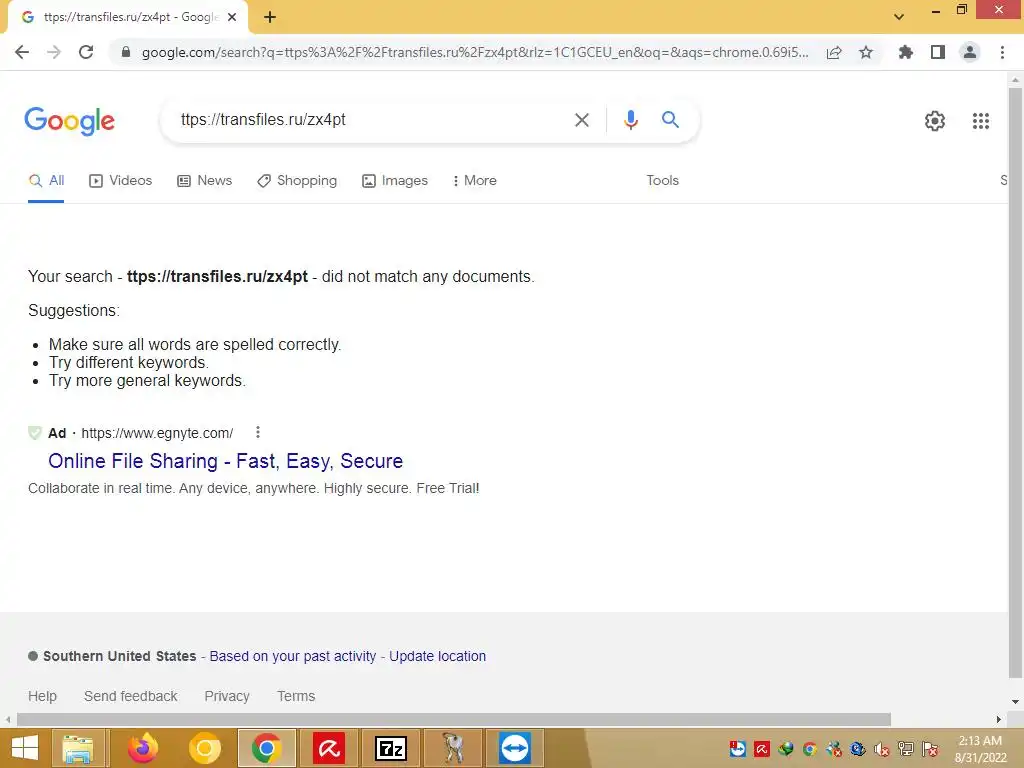This screenshot has width=1024, height=768.
Task: Click the system tray volume icon
Action: click(x=882, y=749)
